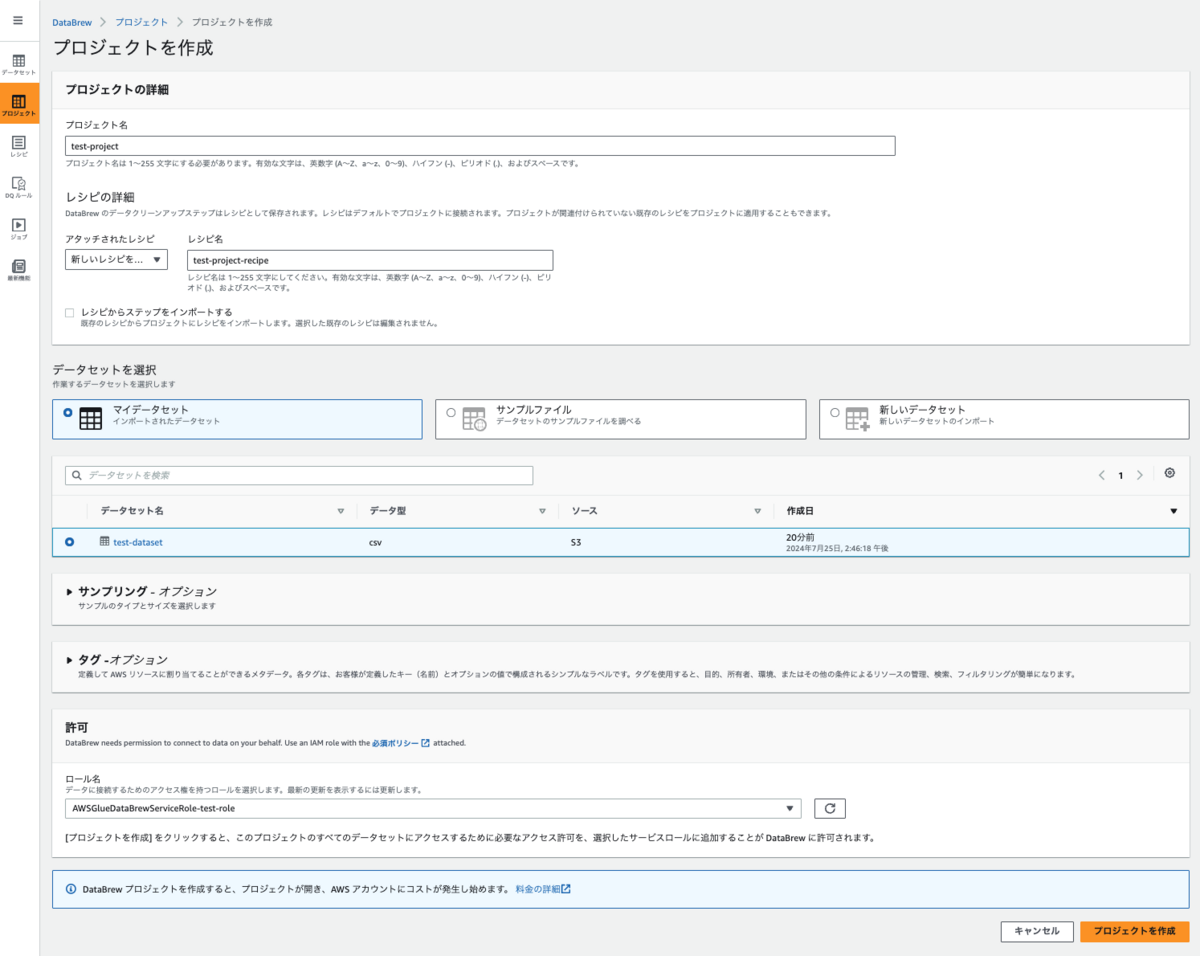This screenshot has height=956, width=1200.
Task: Open the アタッチされたレシピ dropdown
Action: [x=116, y=260]
